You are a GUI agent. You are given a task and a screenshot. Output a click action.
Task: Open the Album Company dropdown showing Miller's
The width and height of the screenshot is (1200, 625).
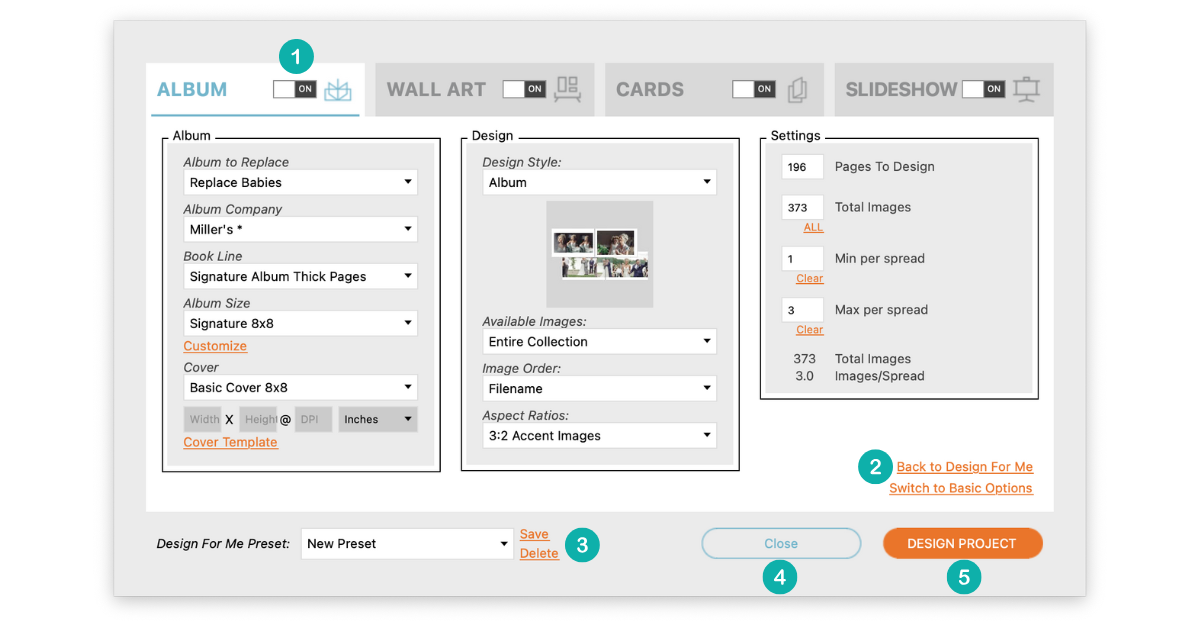(301, 229)
